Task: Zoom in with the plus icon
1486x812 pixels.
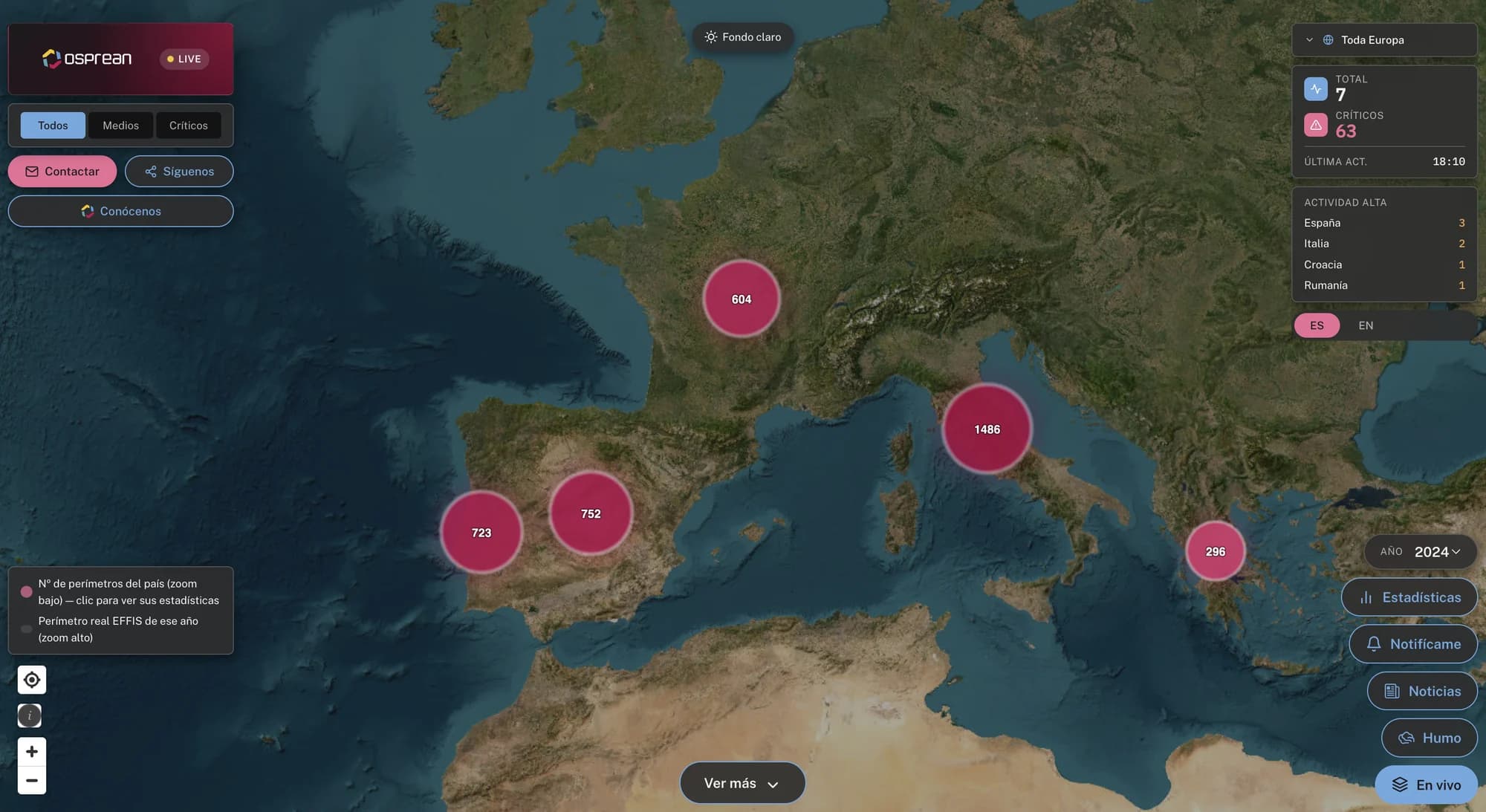Action: (31, 751)
